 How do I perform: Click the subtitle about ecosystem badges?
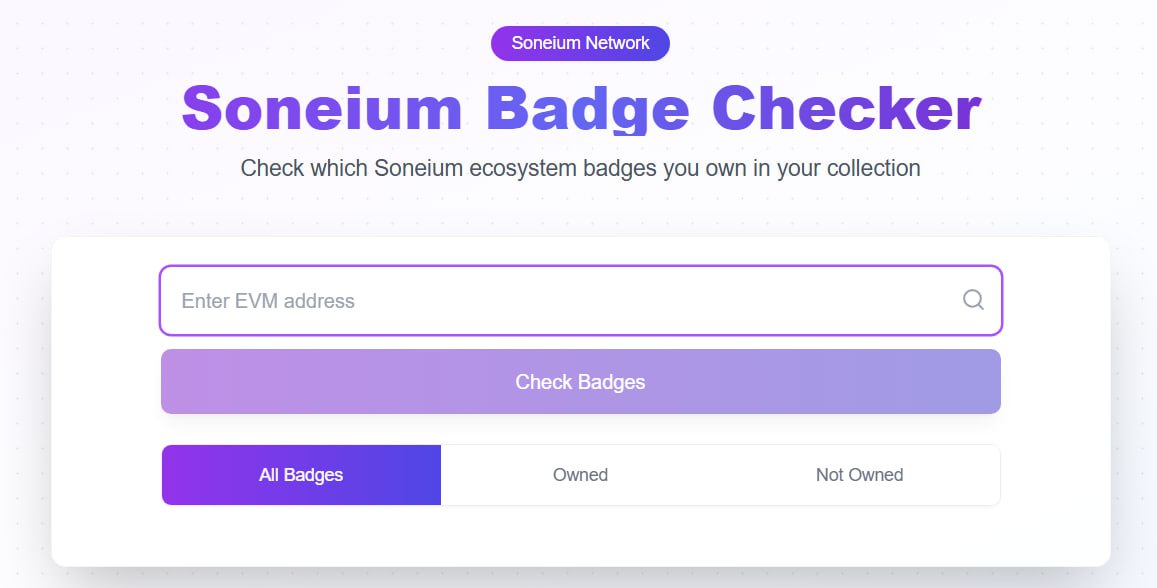tap(581, 168)
